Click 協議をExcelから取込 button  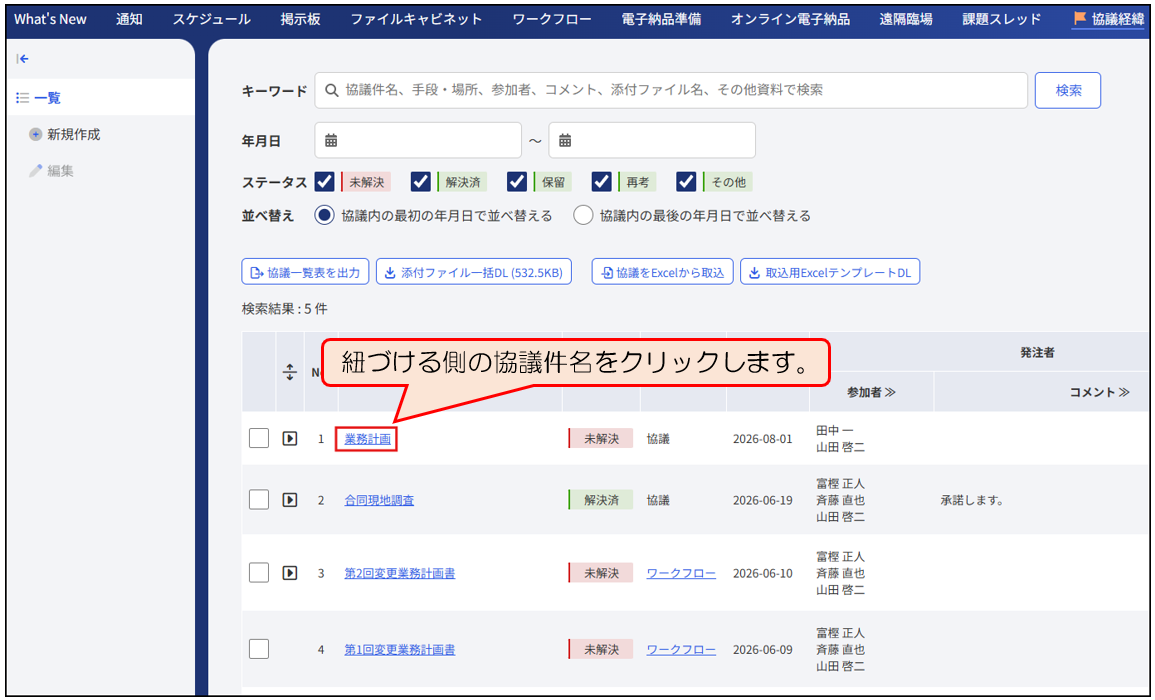pyautogui.click(x=662, y=272)
